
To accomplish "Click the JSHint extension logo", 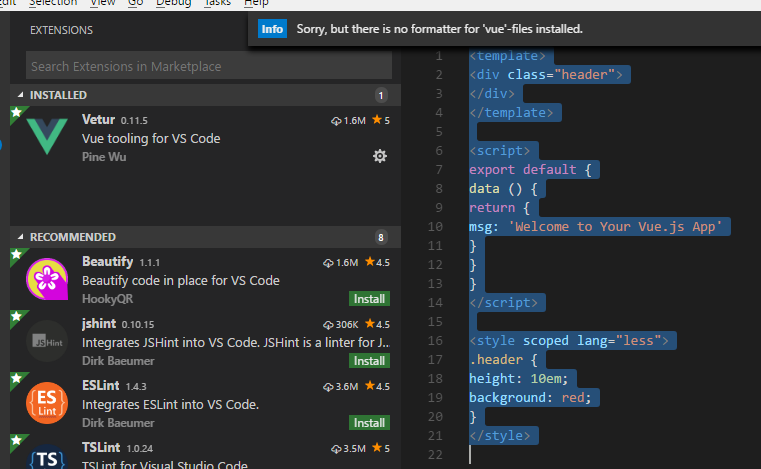I will click(47, 341).
